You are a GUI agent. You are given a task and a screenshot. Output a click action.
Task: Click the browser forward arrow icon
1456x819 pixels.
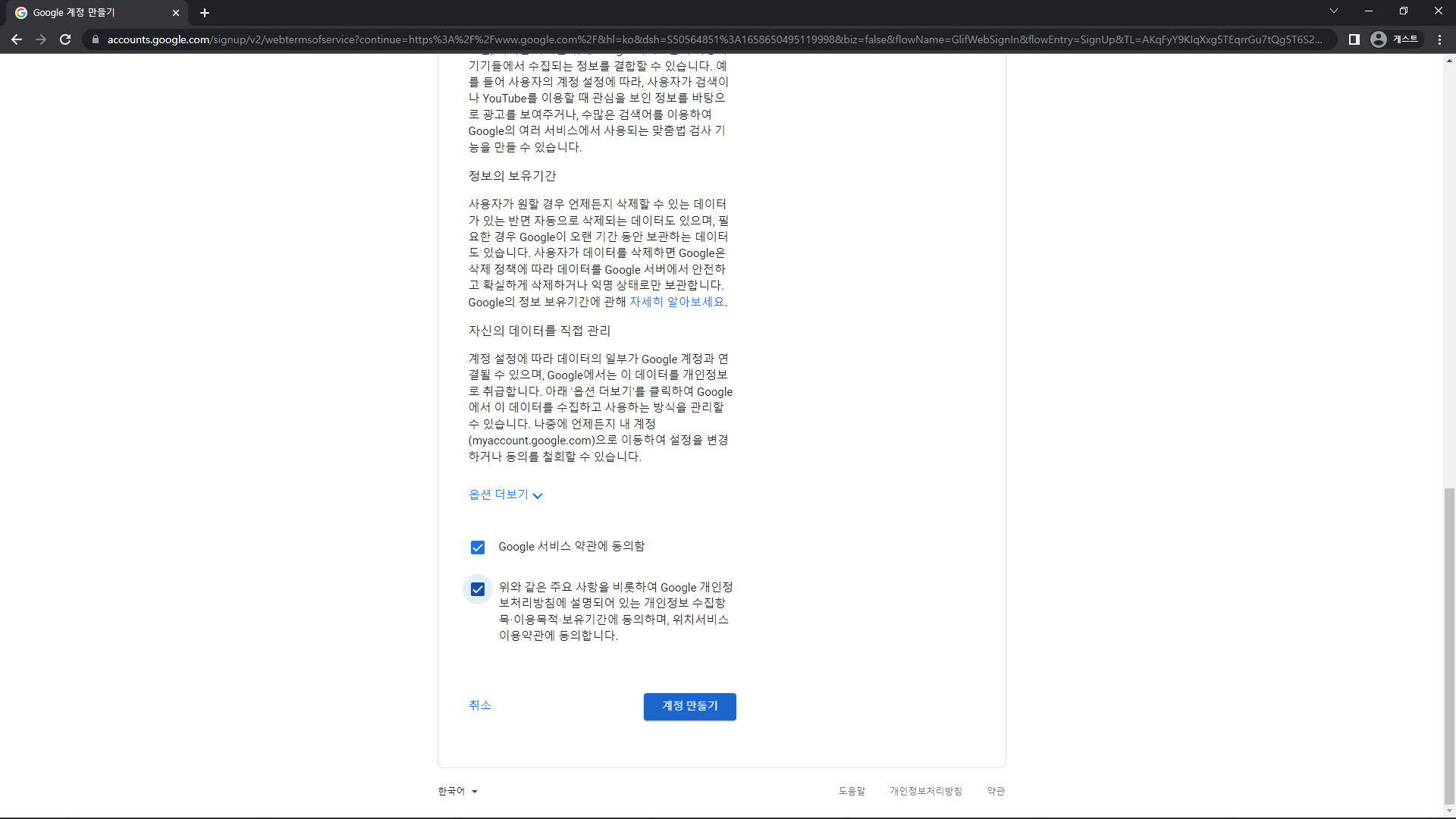click(x=41, y=39)
